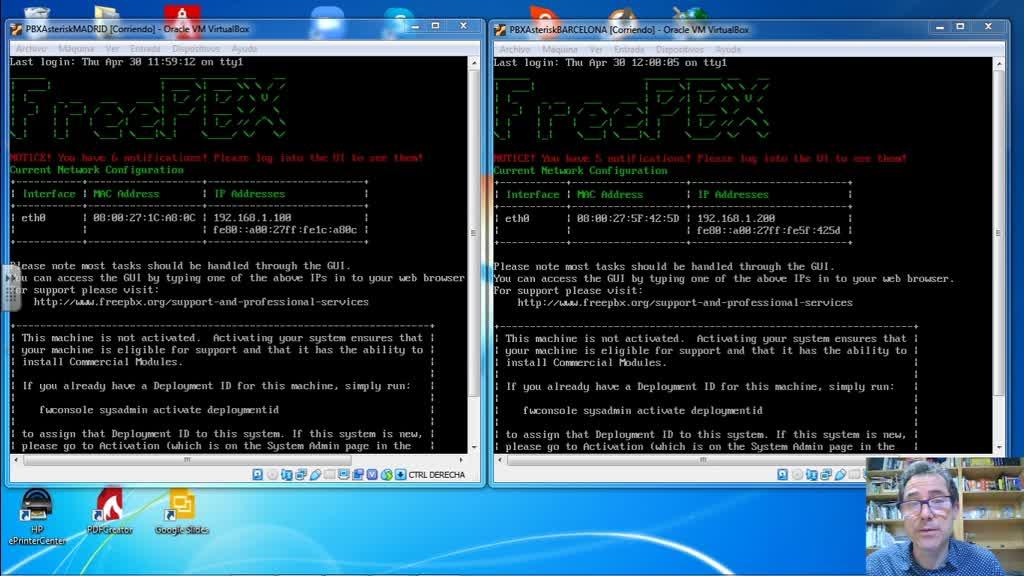
Task: Open Máquina menu in MADRID window
Action: pyautogui.click(x=76, y=48)
